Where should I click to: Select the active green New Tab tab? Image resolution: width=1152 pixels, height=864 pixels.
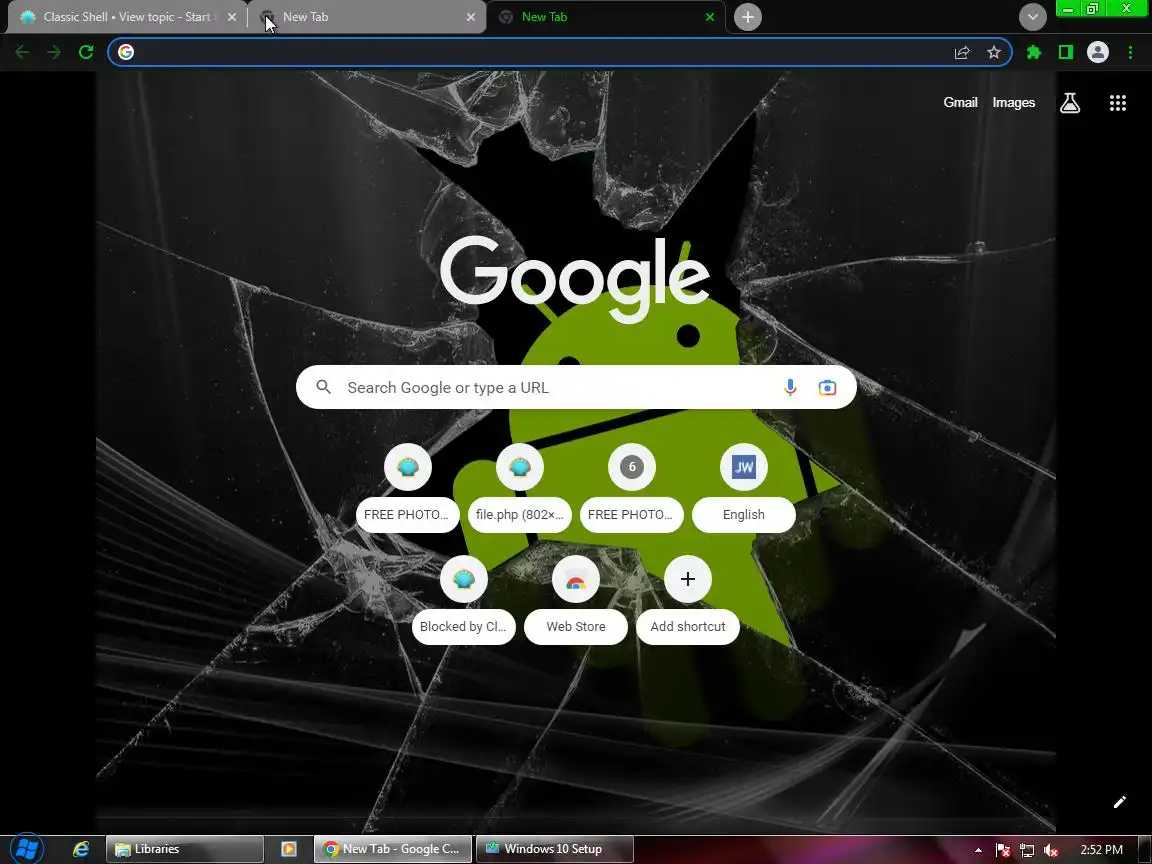(606, 17)
